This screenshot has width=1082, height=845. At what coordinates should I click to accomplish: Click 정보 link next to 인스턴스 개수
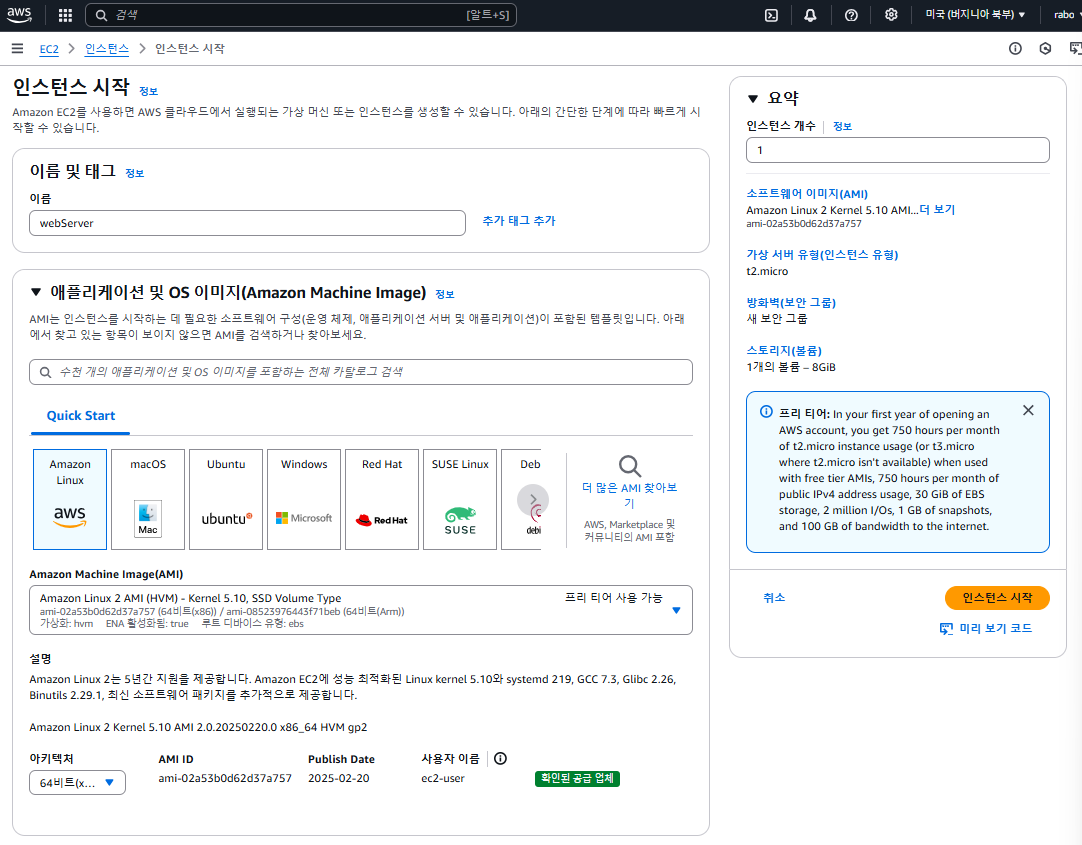click(843, 126)
